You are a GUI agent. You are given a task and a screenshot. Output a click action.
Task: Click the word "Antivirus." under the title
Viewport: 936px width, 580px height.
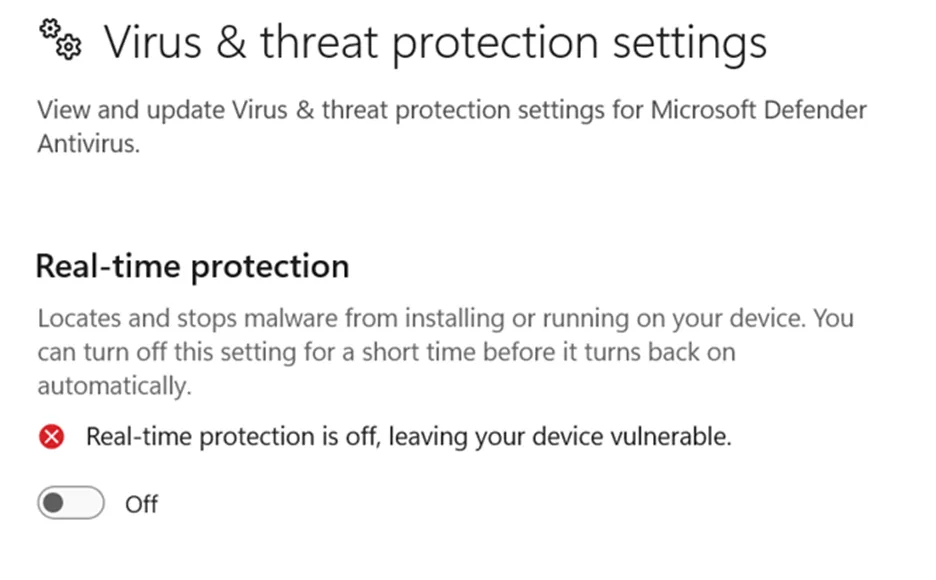click(89, 144)
